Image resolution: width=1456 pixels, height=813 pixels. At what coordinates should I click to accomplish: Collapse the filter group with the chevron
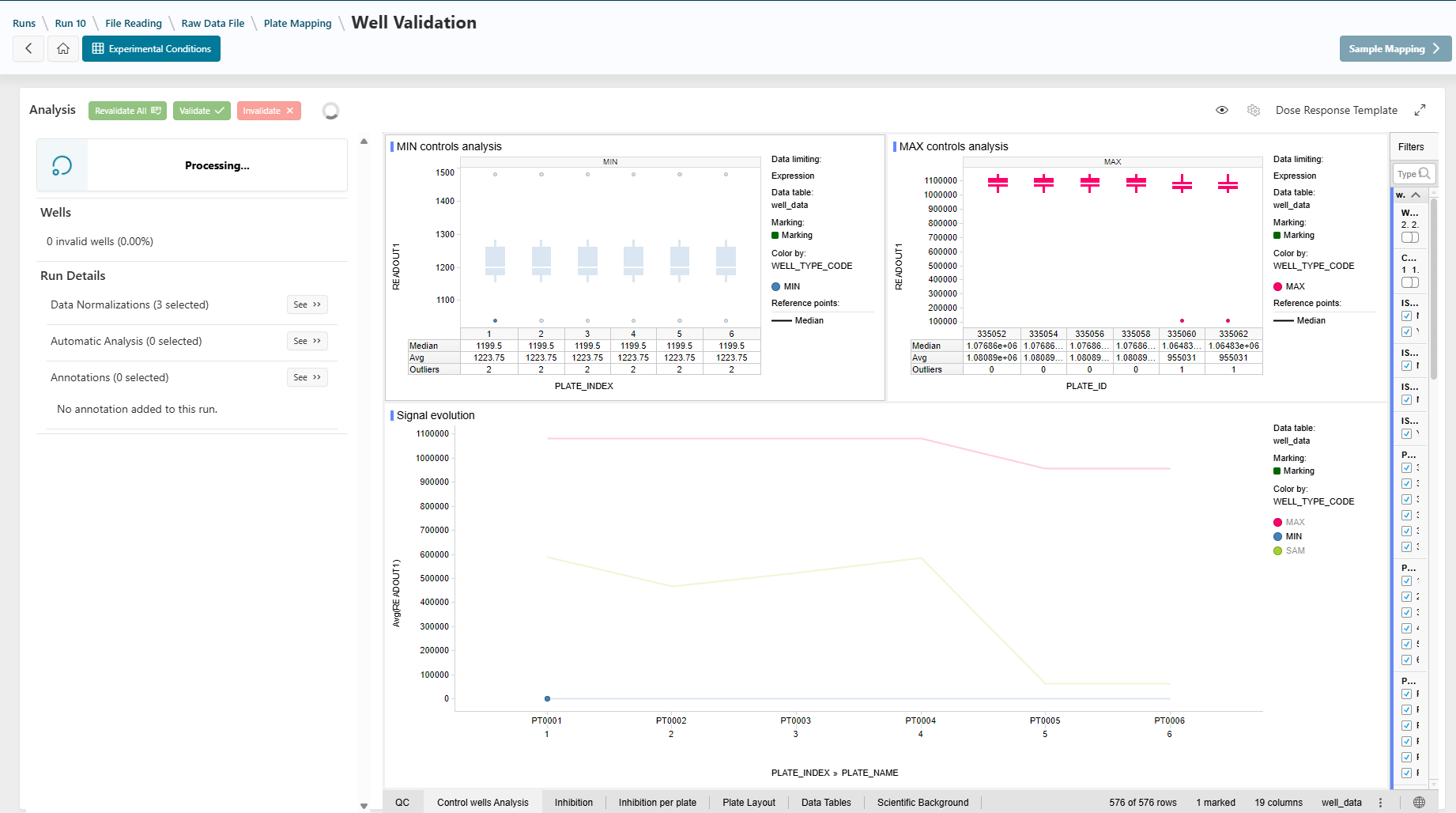point(1416,195)
